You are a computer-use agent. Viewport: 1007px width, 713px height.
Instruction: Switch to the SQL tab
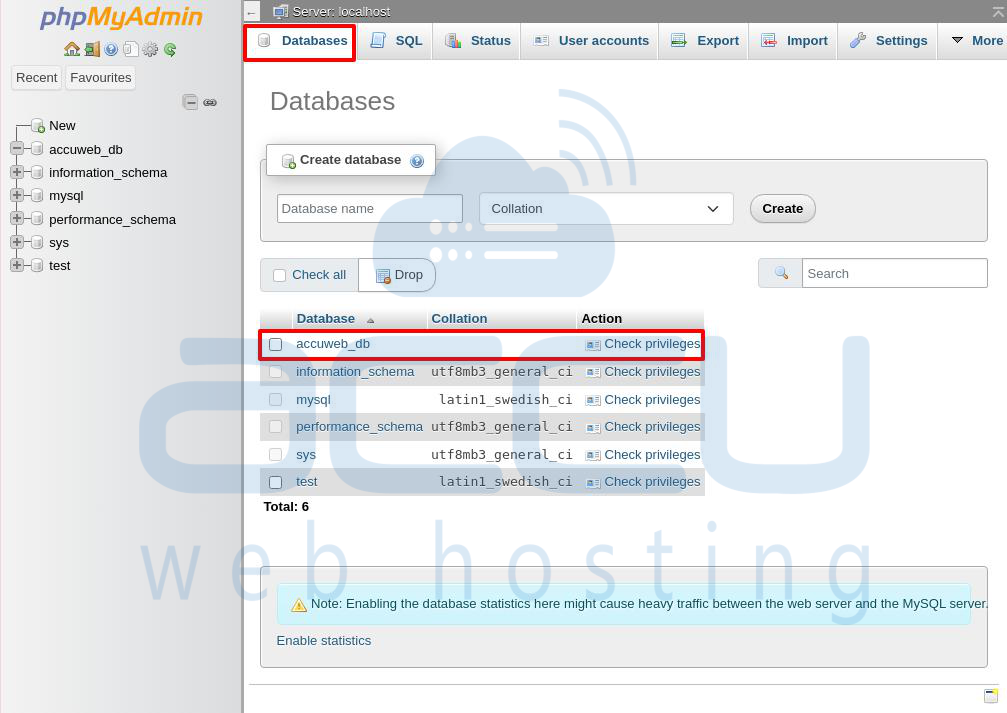point(396,41)
